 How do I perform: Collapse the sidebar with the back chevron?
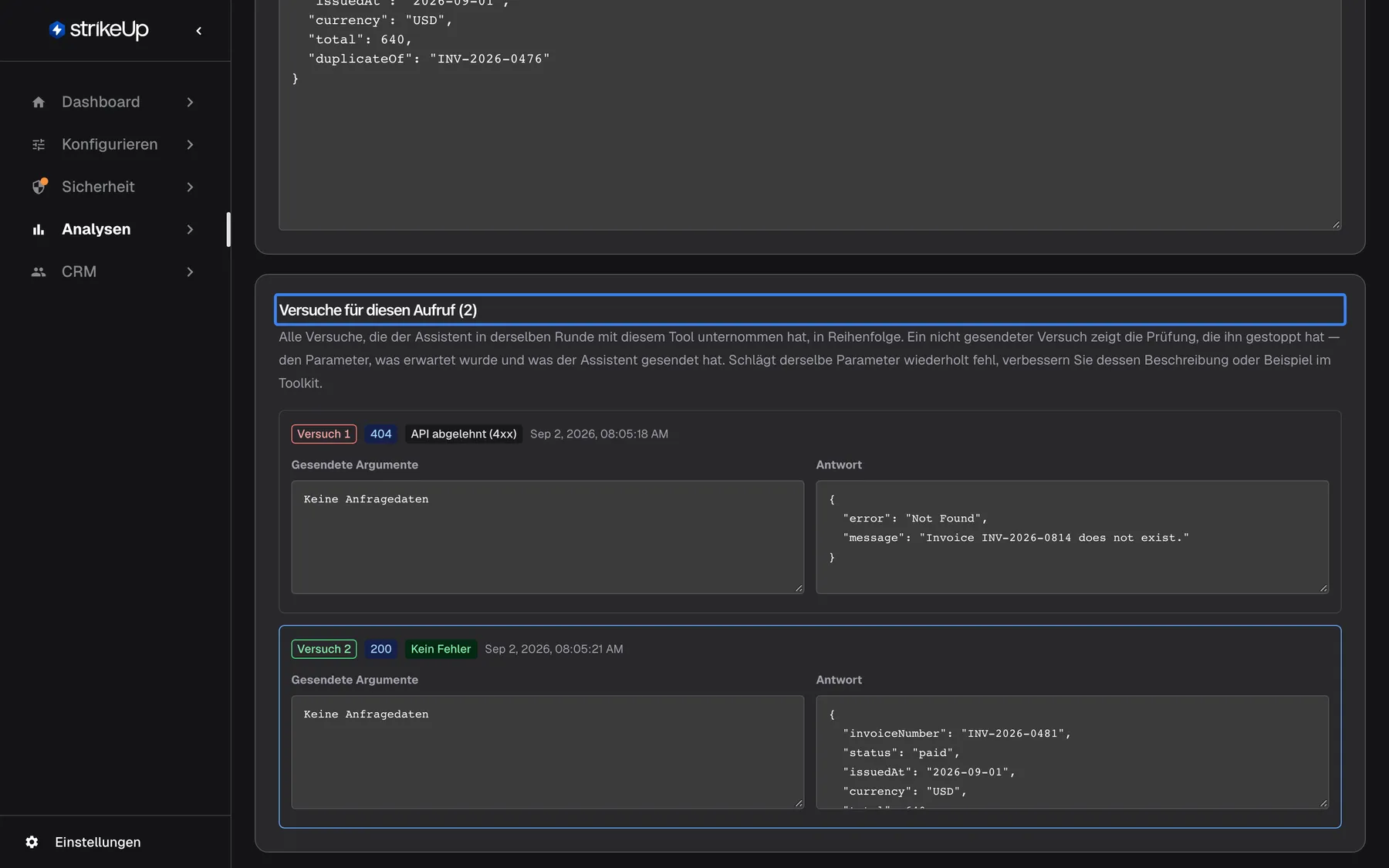(x=199, y=31)
